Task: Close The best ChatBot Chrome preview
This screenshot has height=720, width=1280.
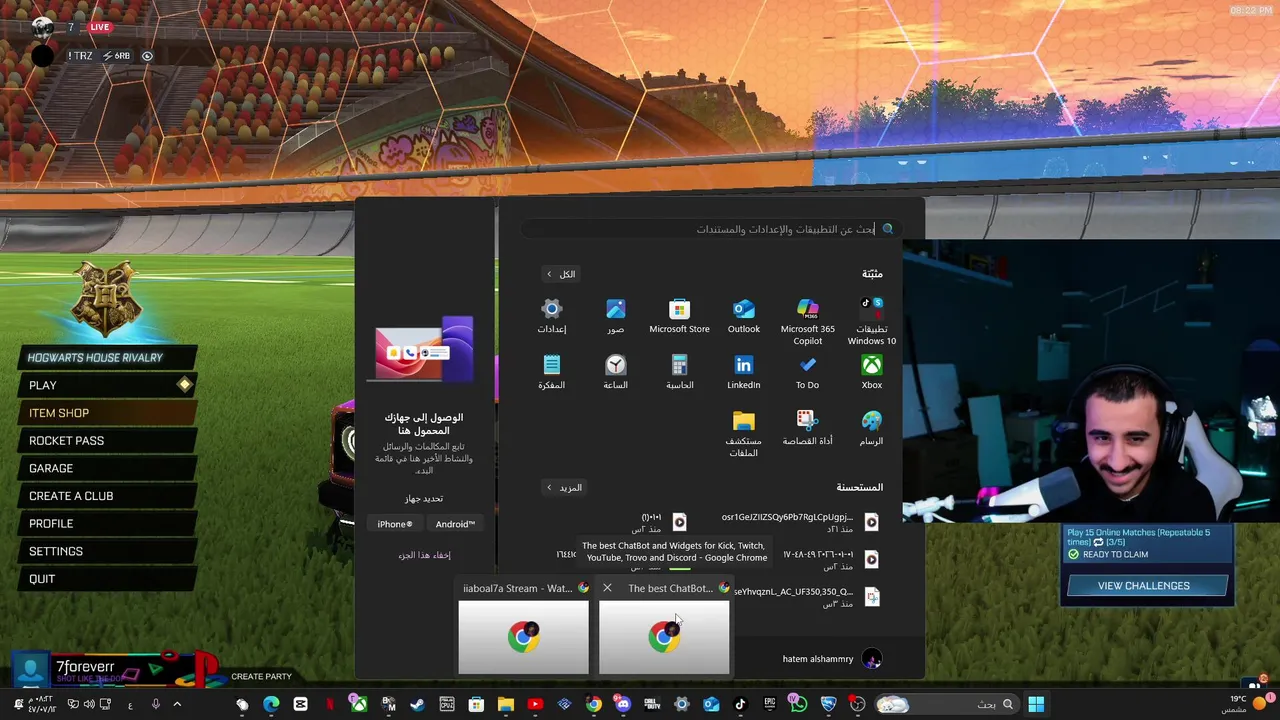Action: tap(607, 588)
